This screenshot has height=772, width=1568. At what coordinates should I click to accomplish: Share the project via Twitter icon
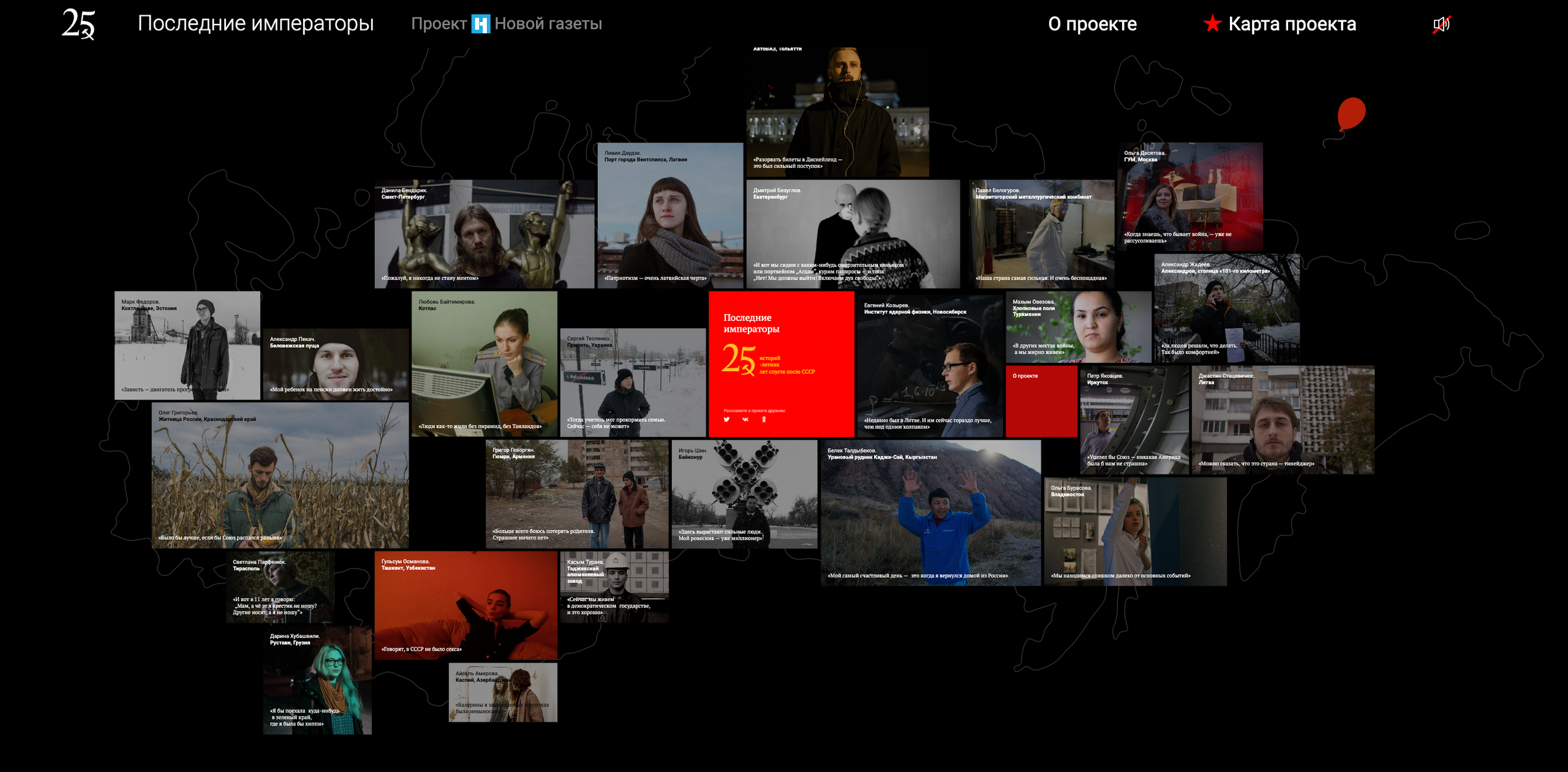coord(726,419)
